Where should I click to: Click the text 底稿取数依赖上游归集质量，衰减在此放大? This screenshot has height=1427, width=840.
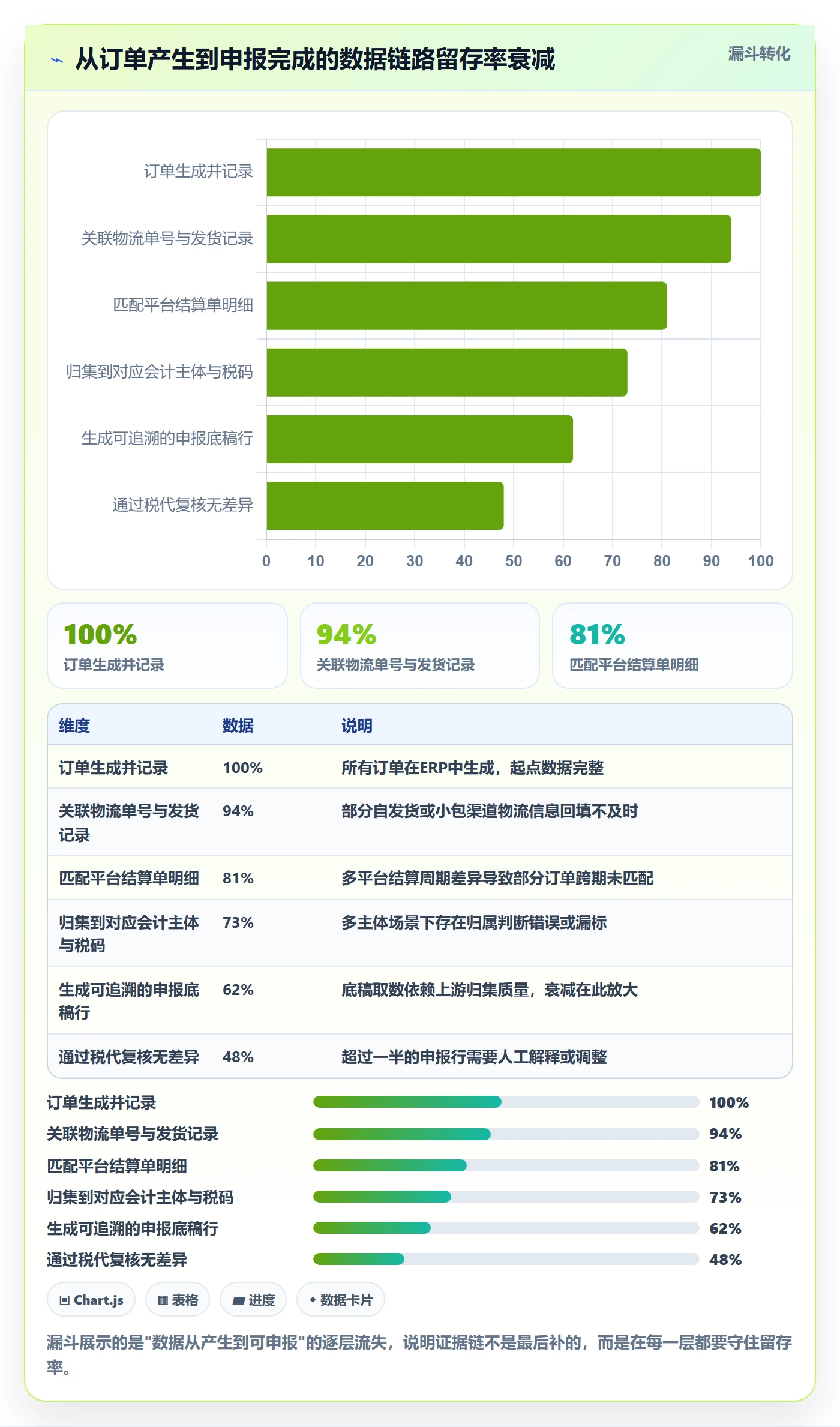490,990
